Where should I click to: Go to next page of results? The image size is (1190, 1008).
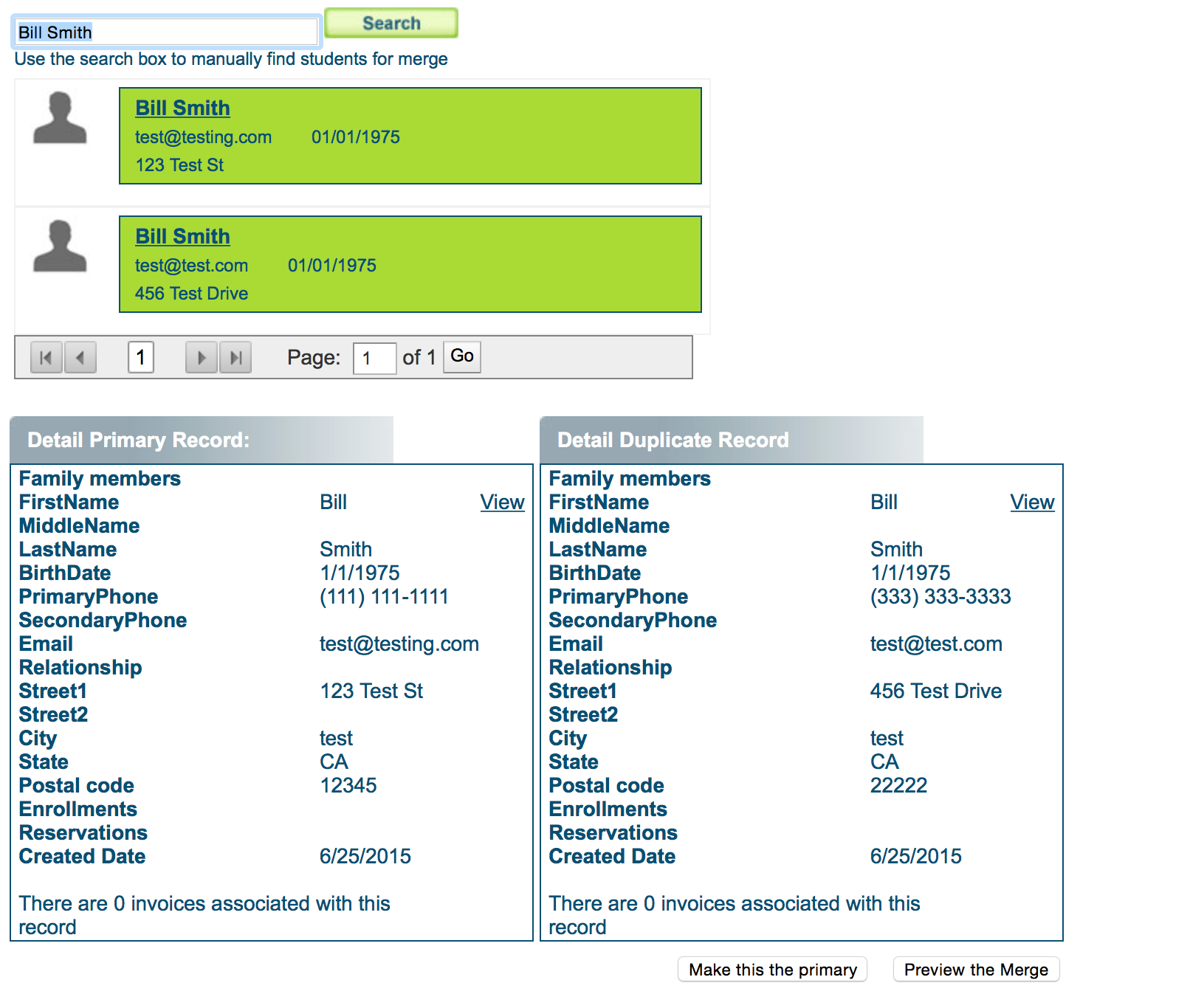(201, 358)
